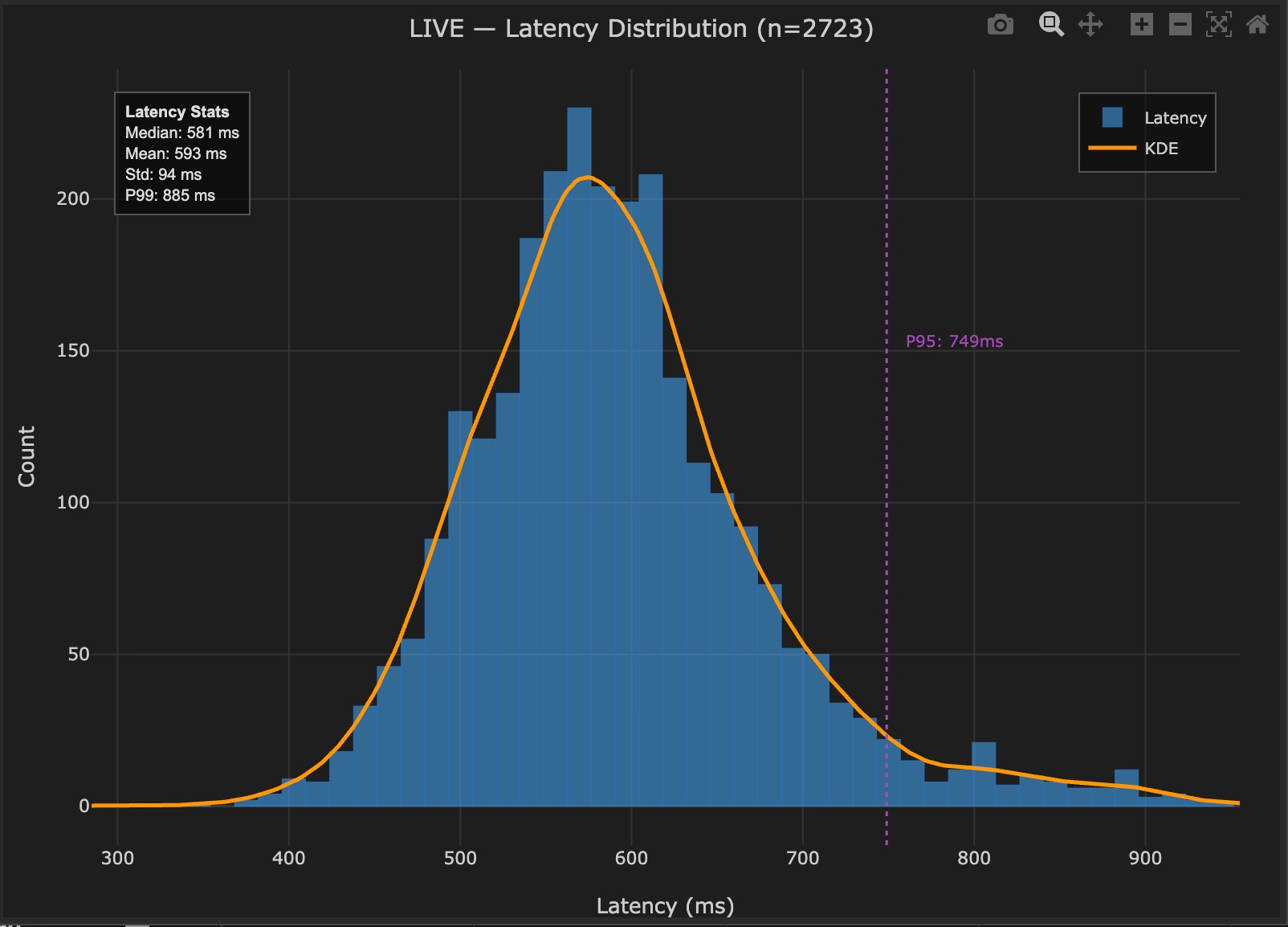Click the Latency Stats info box
The width and height of the screenshot is (1288, 927).
(181, 153)
